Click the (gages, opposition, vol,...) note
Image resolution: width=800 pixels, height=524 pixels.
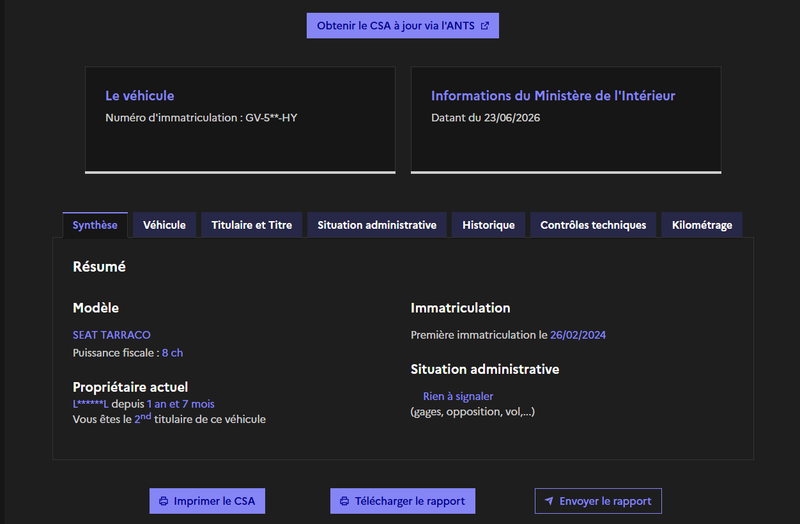pyautogui.click(x=473, y=412)
